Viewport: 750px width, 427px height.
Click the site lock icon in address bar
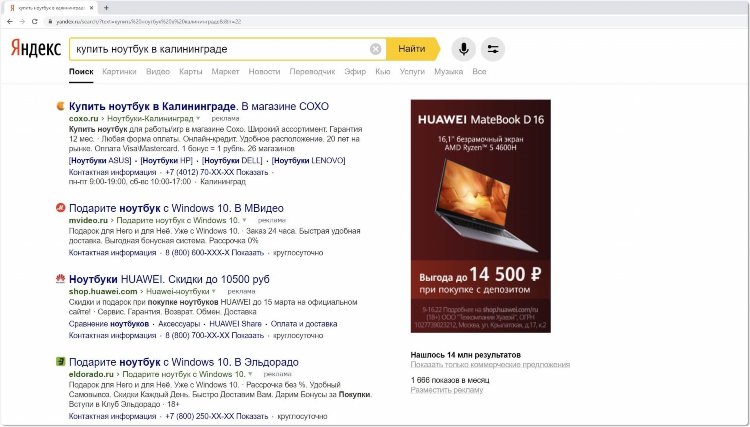tap(50, 22)
